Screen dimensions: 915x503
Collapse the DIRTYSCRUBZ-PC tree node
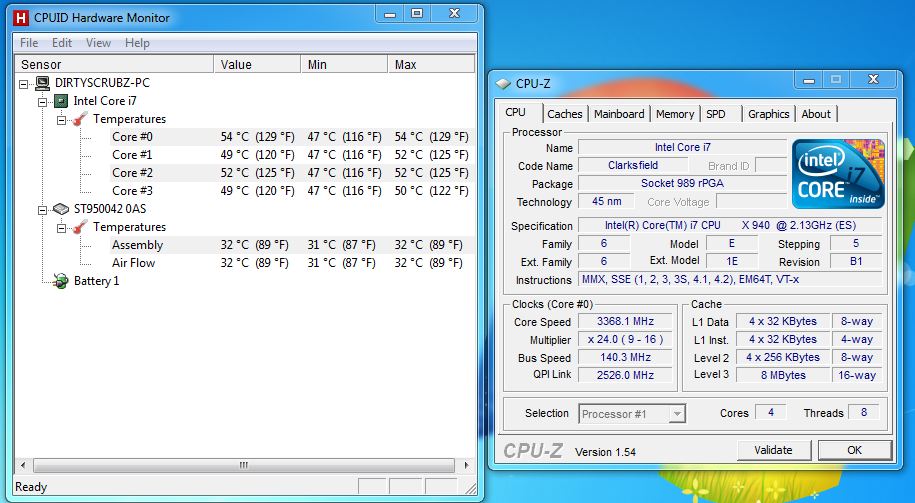point(23,84)
